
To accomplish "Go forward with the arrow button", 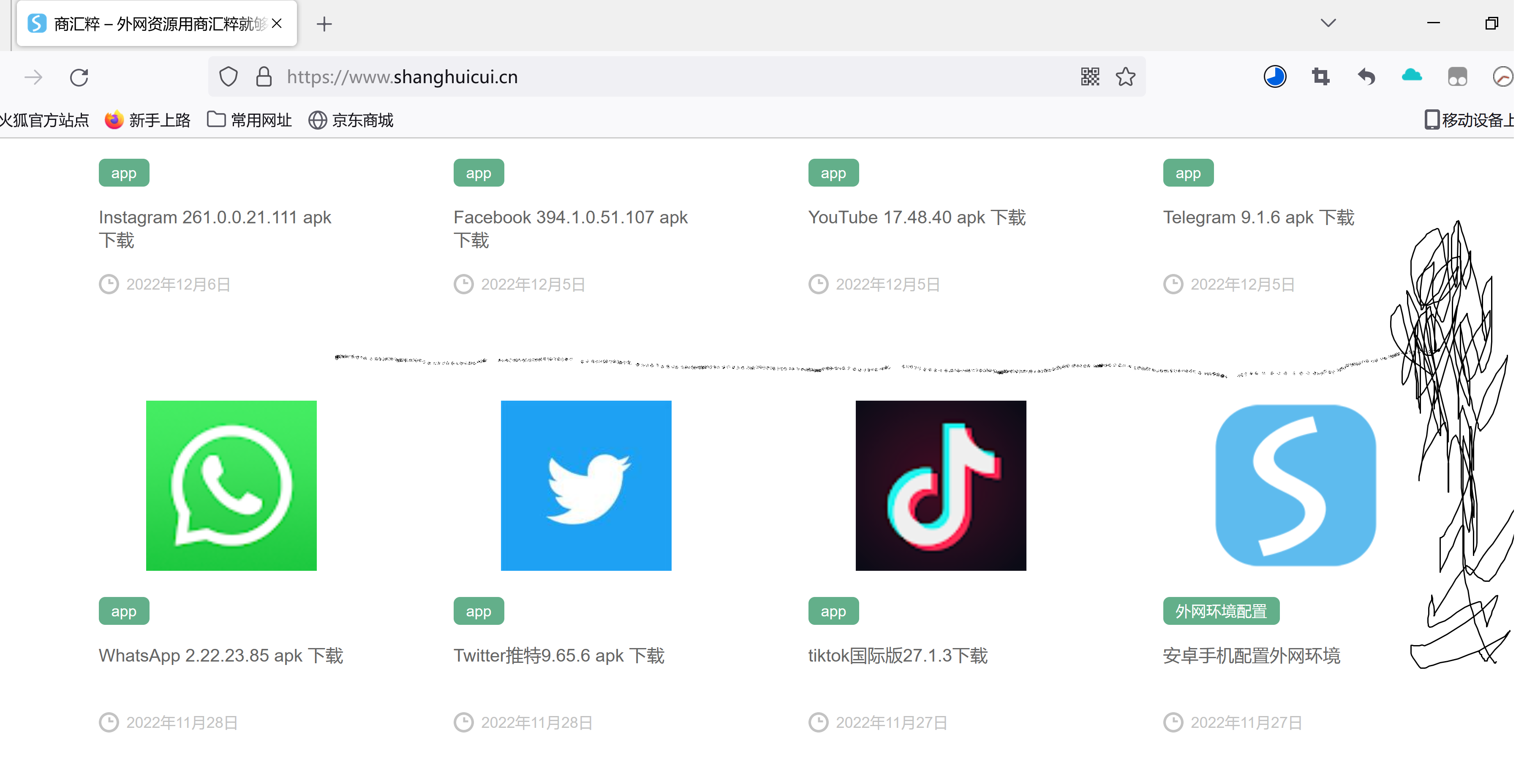I will (33, 77).
